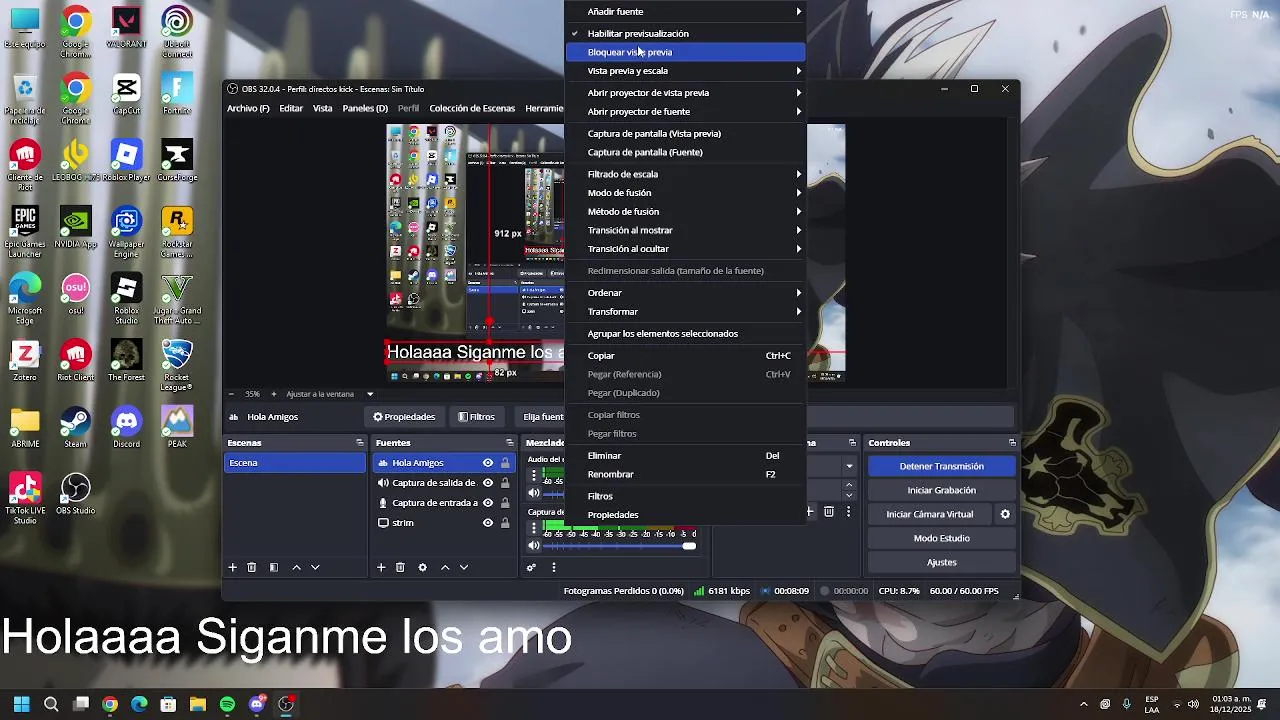Open source Propiedades button above the panels
The image size is (1280, 720).
click(404, 417)
